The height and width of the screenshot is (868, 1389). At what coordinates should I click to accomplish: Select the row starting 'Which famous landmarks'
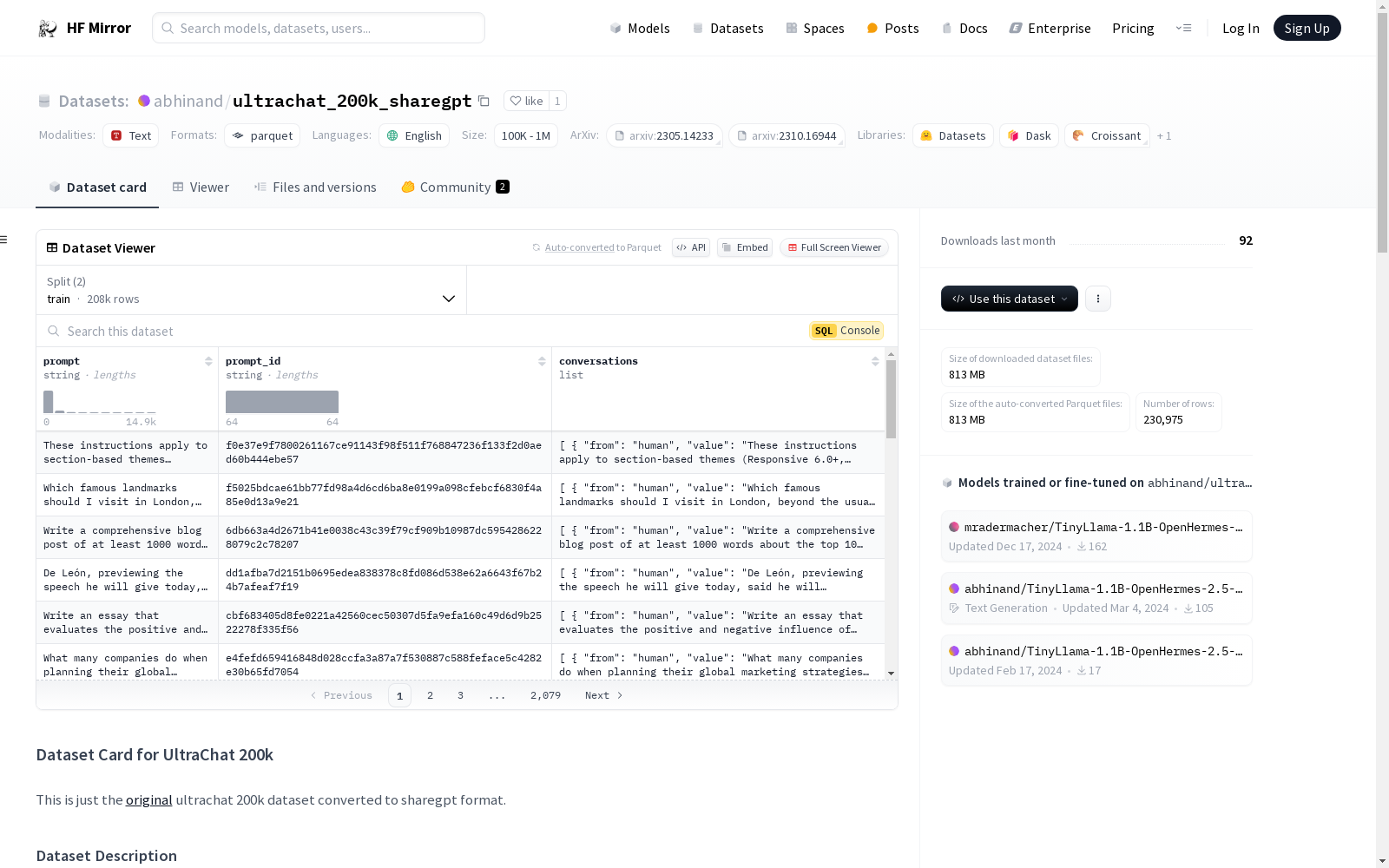[460, 495]
